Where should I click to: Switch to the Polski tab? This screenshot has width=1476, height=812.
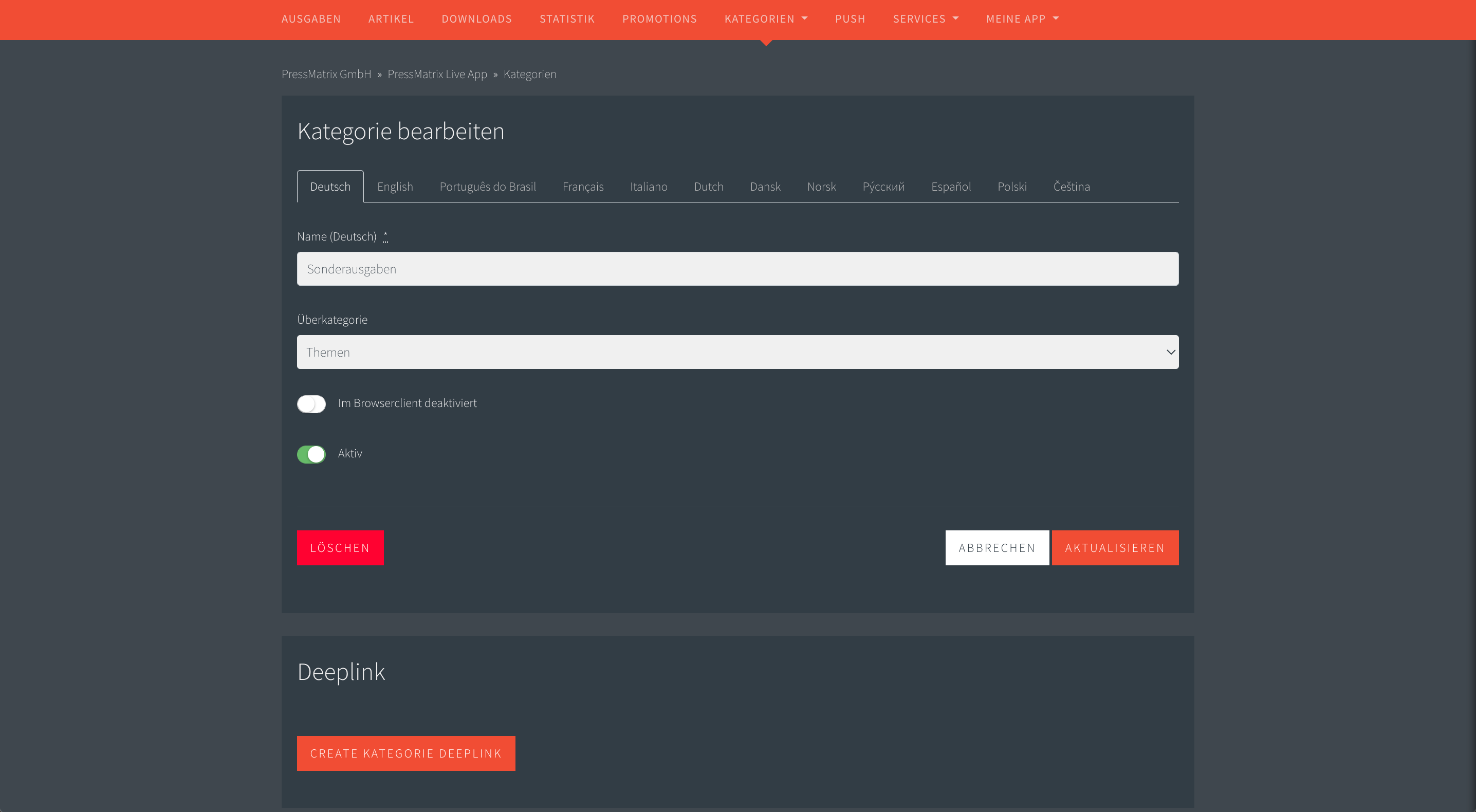tap(1011, 186)
